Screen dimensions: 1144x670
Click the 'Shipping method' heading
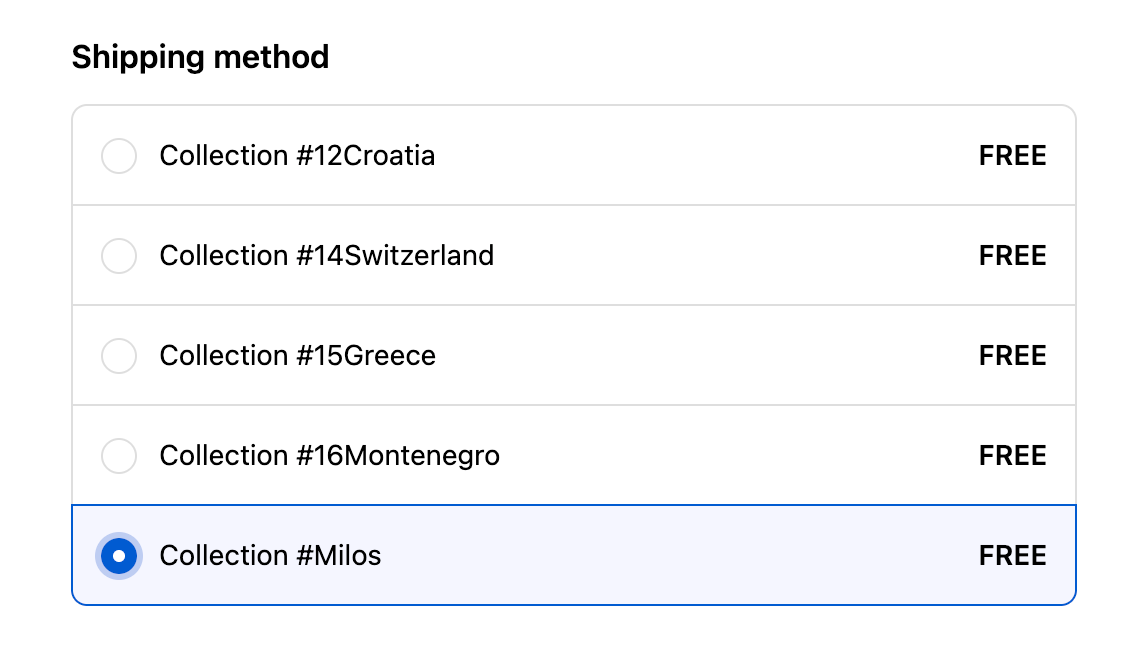(200, 57)
